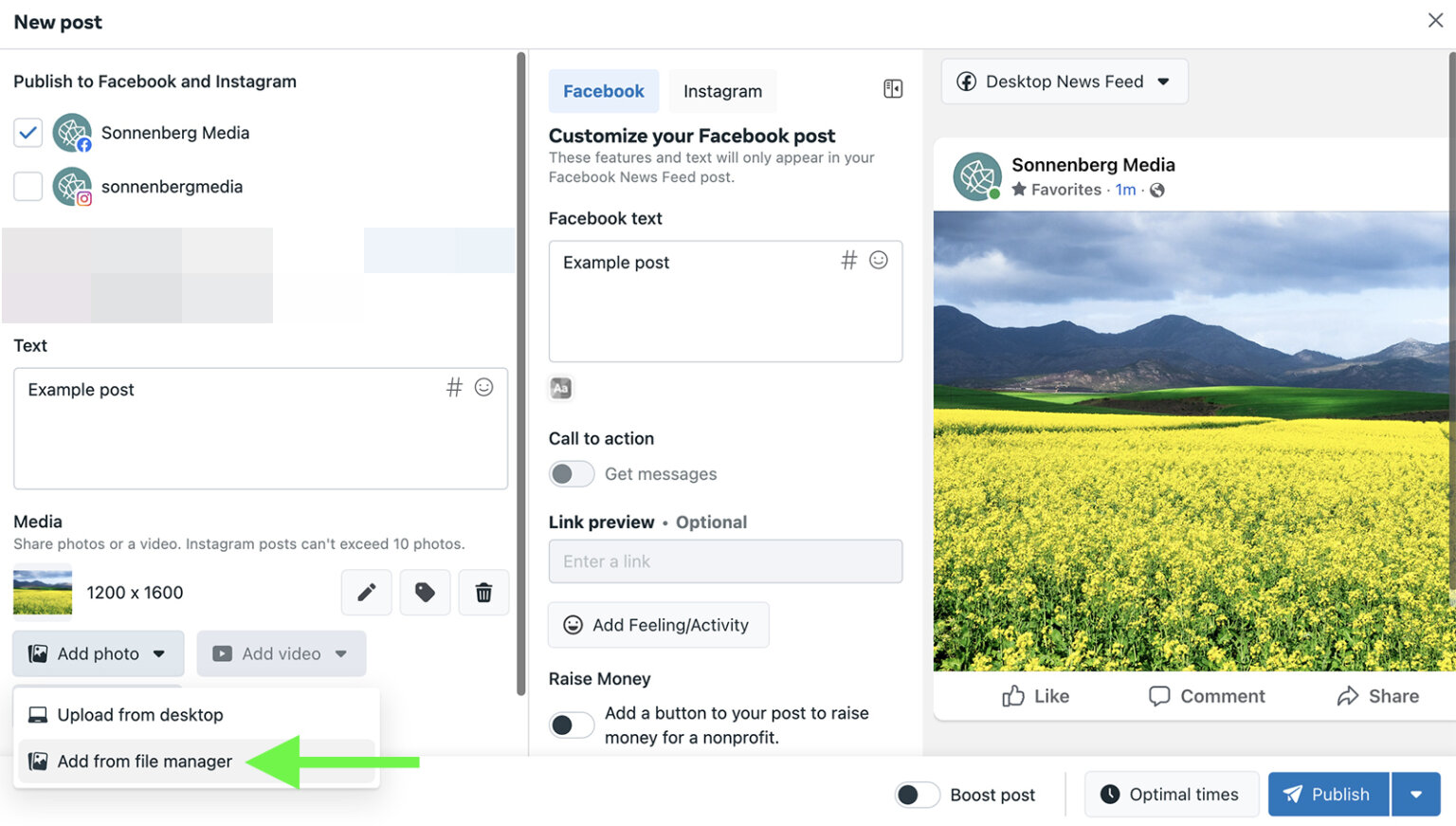Delete the photo using the trash icon
The image size is (1456, 826).
pyautogui.click(x=483, y=592)
